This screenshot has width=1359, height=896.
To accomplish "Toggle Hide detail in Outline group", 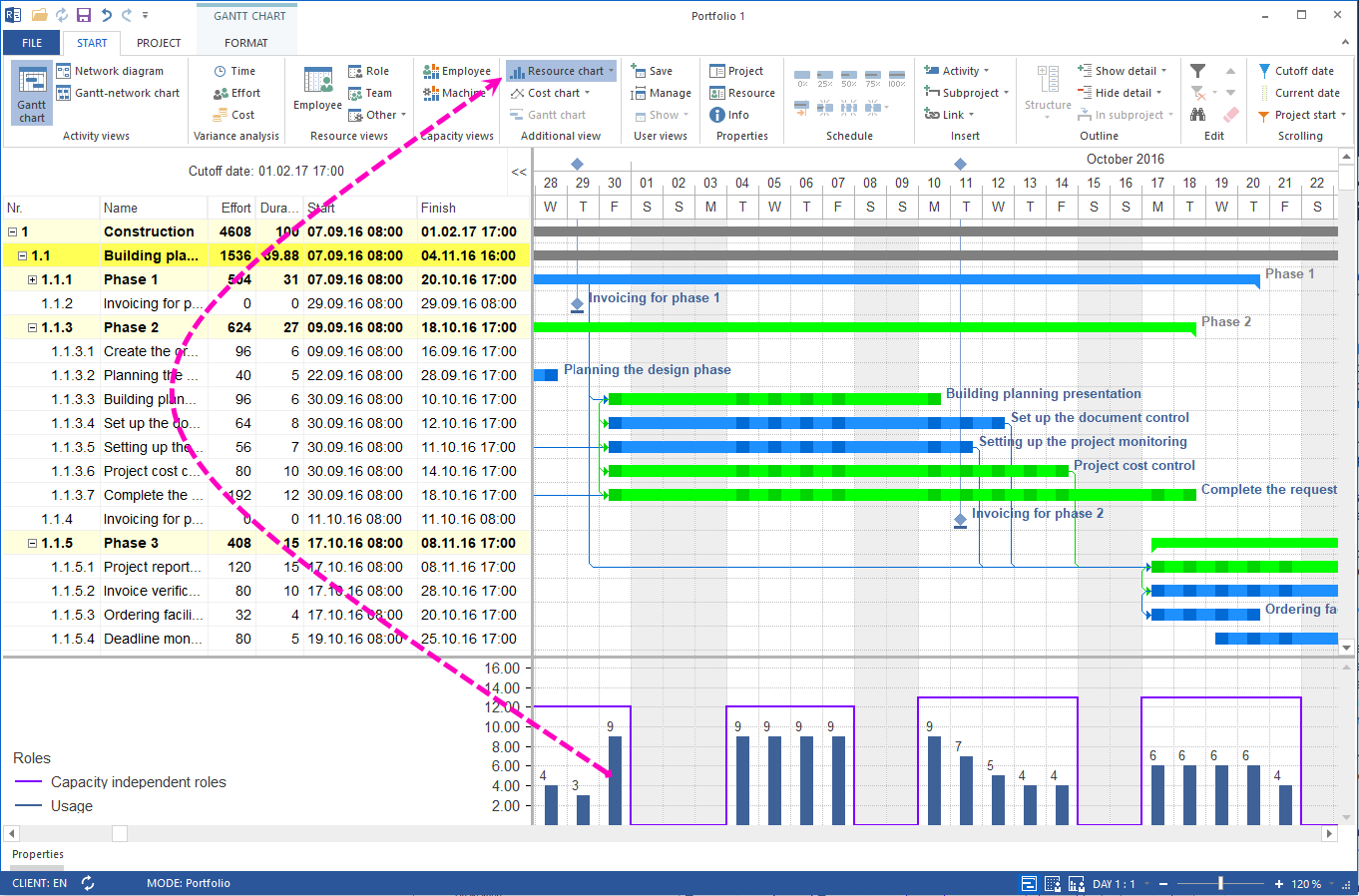I will click(x=1118, y=92).
